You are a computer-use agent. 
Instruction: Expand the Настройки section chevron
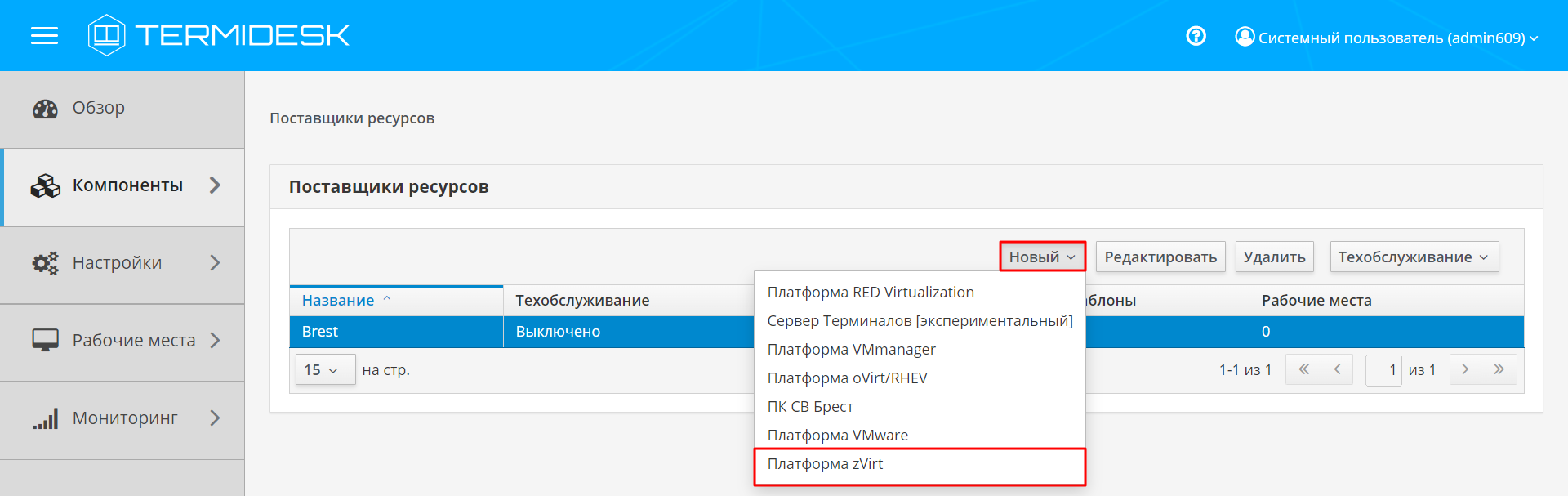pyautogui.click(x=215, y=262)
